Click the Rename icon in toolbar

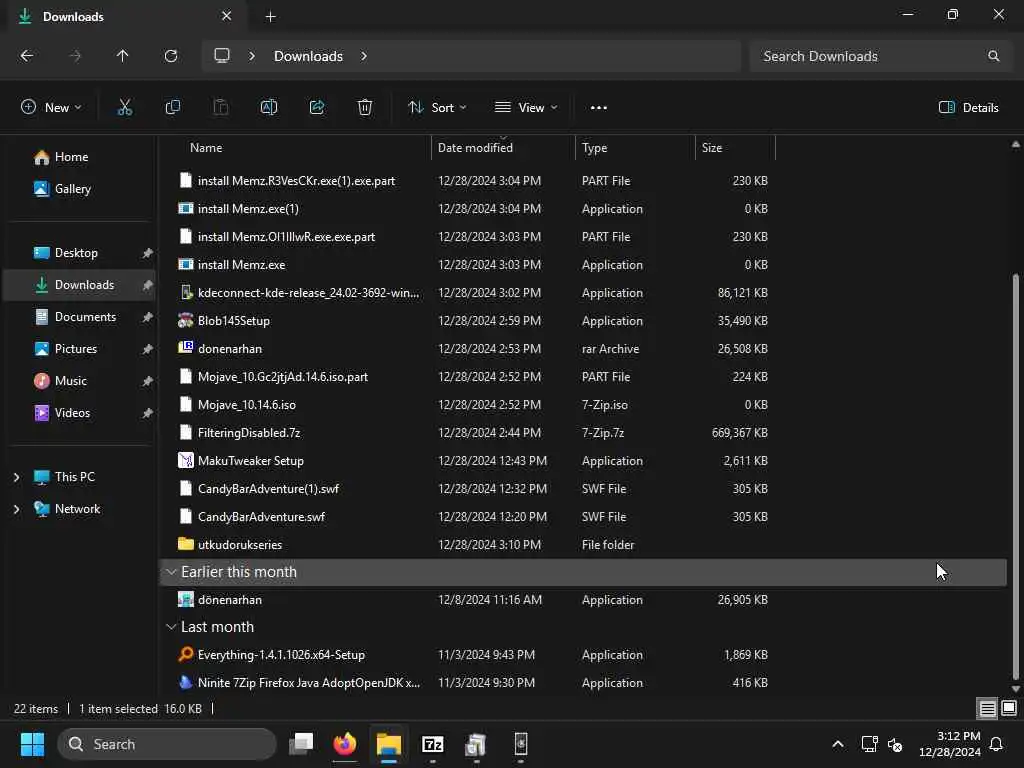[x=268, y=107]
